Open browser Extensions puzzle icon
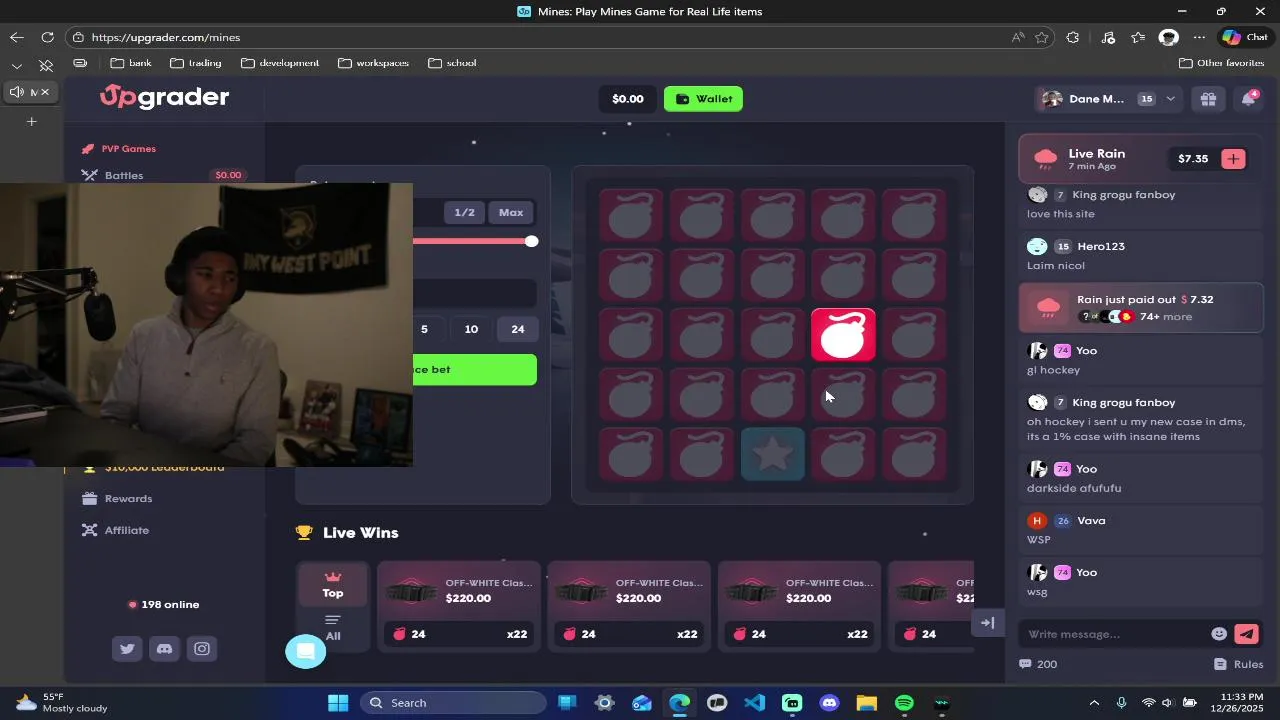The width and height of the screenshot is (1280, 720). pos(1073,37)
